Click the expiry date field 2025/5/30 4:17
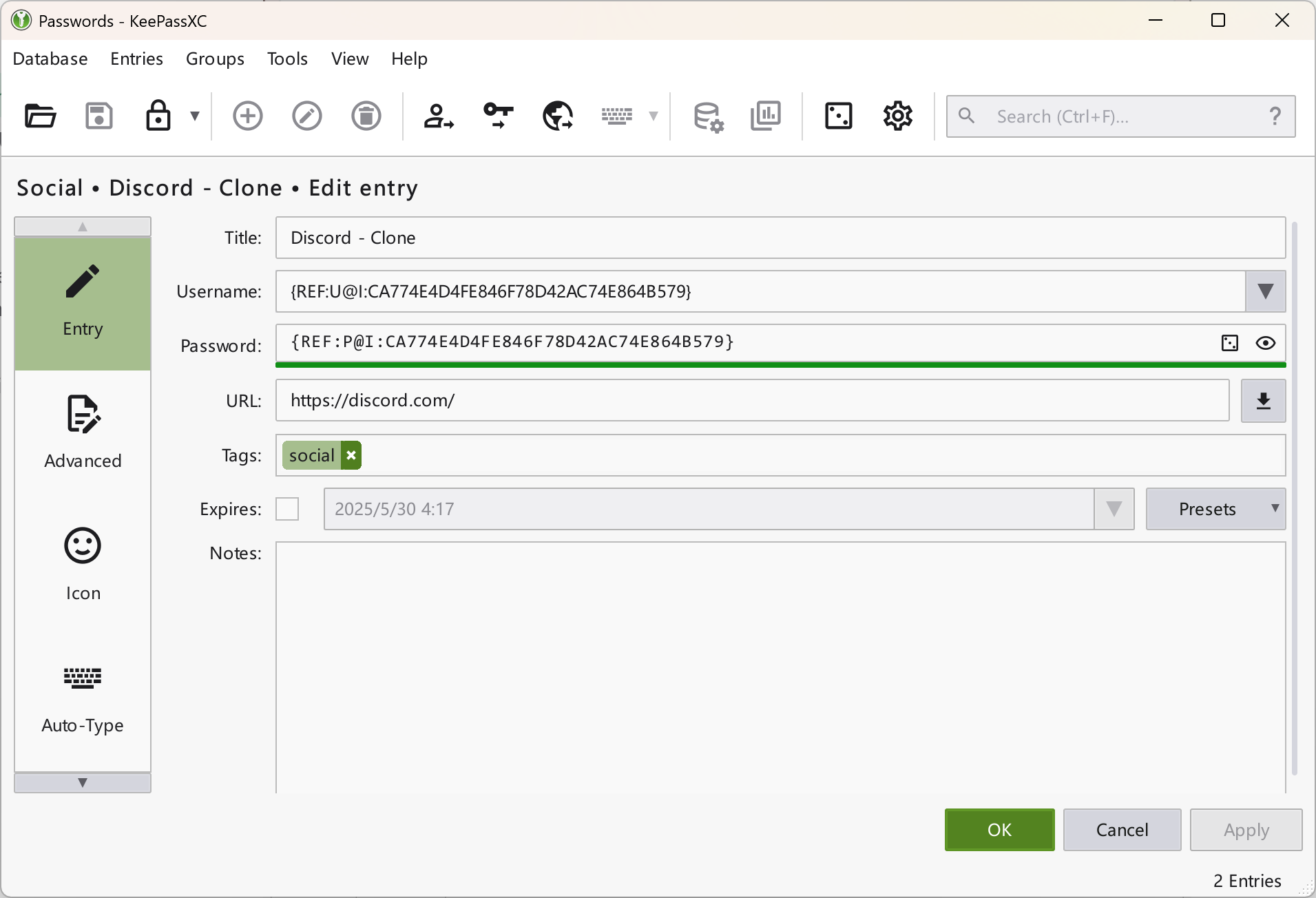Image resolution: width=1316 pixels, height=898 pixels. click(x=709, y=509)
